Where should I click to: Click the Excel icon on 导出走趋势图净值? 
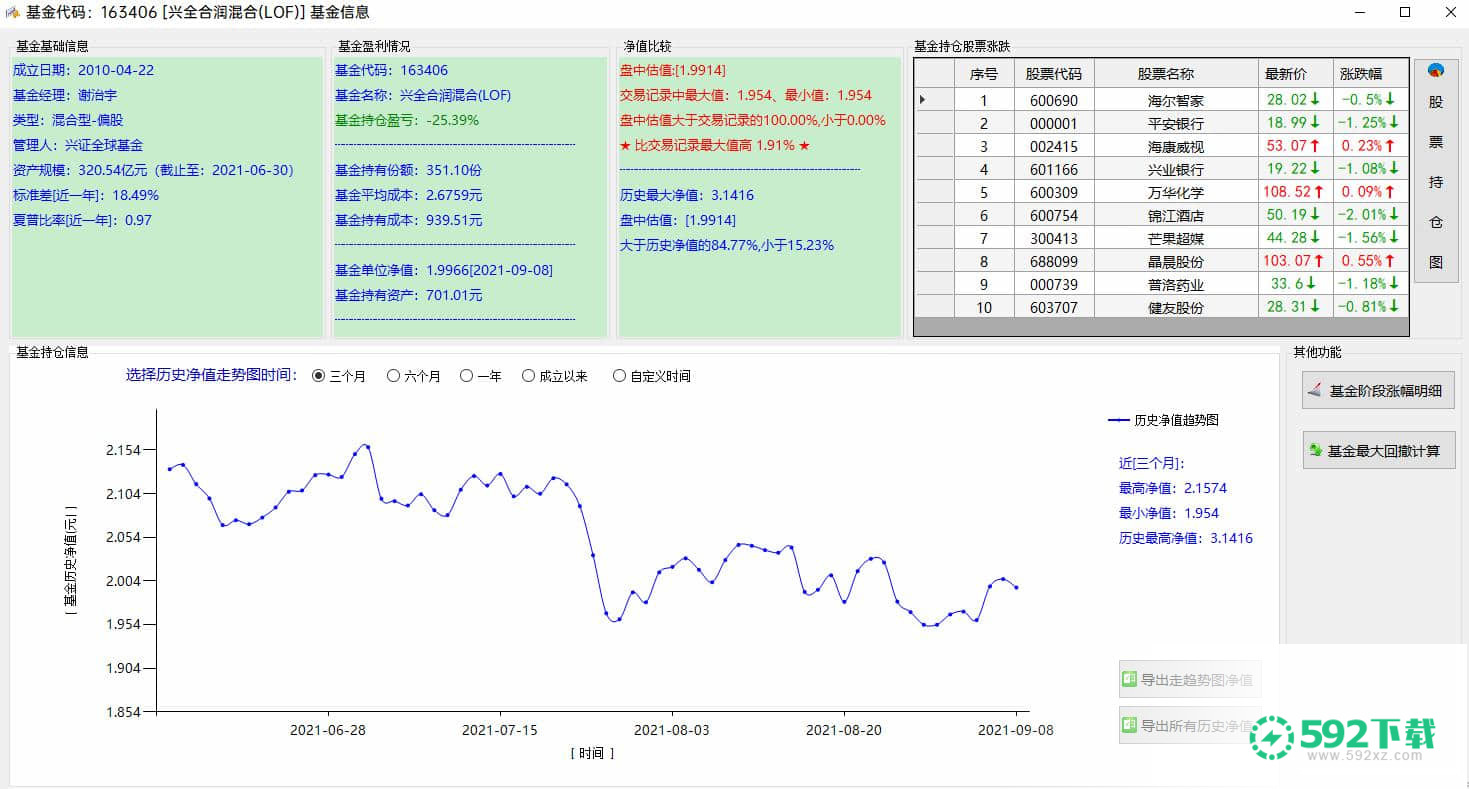[x=1130, y=679]
